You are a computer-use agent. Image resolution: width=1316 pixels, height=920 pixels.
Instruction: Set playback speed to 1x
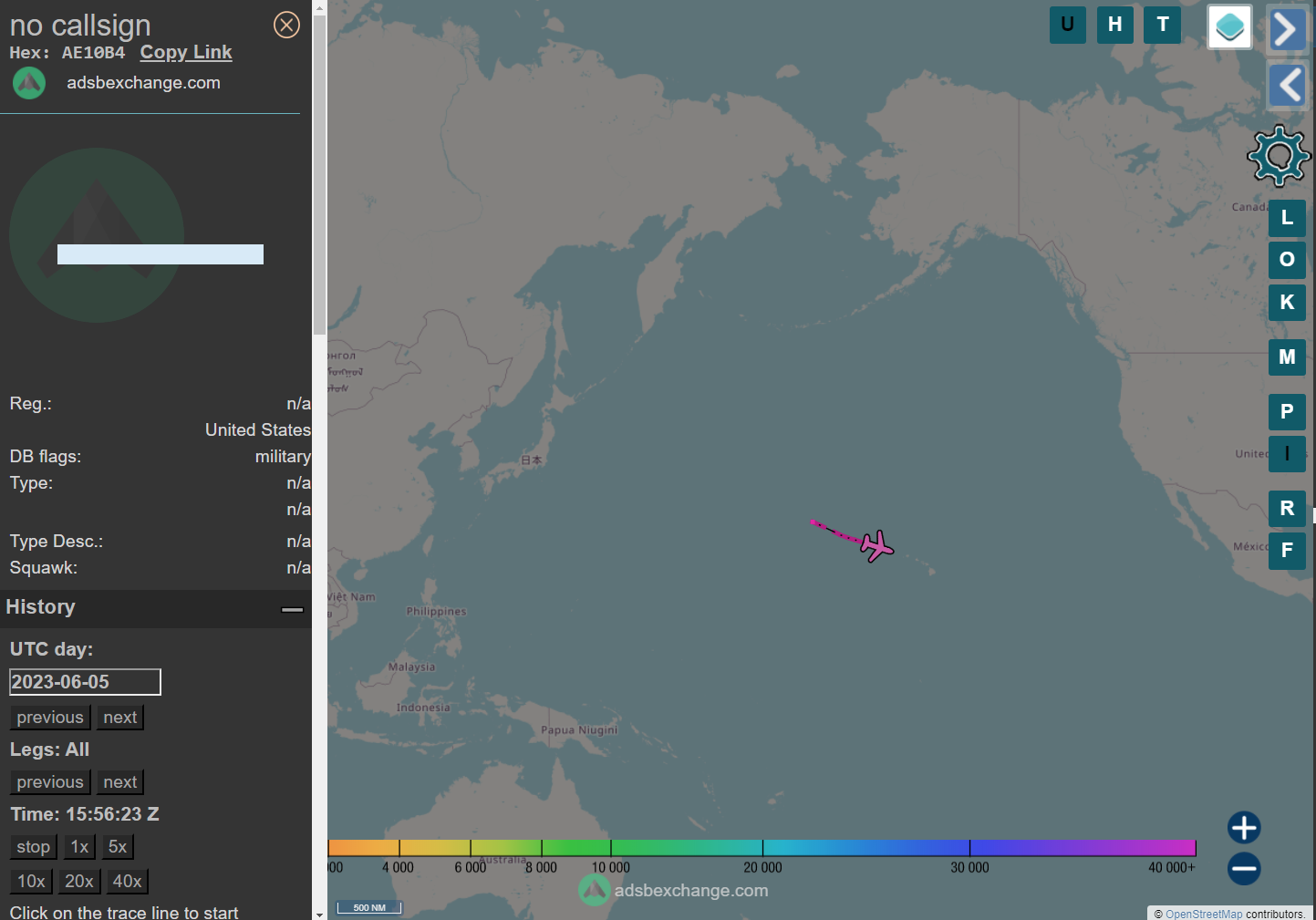[x=80, y=847]
